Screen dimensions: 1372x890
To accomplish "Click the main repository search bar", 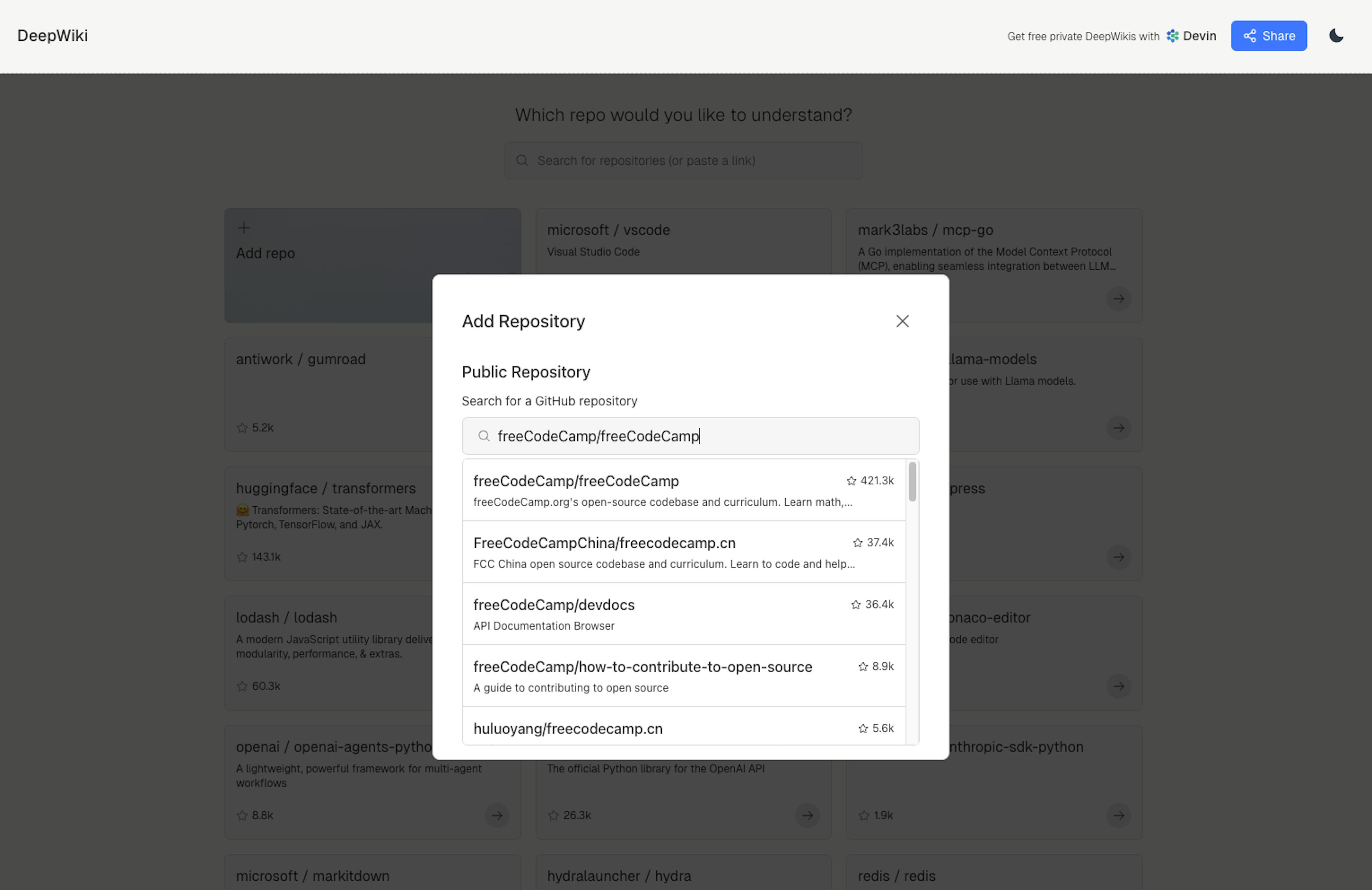I will [x=682, y=160].
